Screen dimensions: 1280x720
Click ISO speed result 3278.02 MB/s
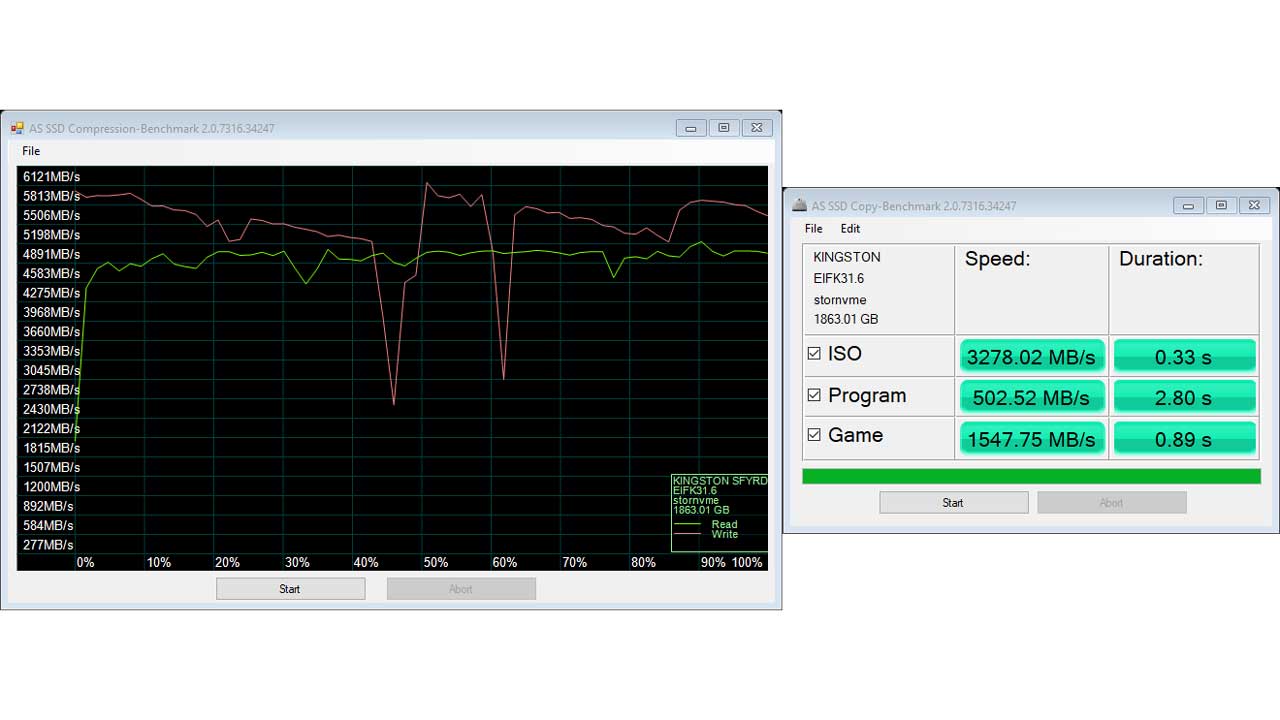1031,357
